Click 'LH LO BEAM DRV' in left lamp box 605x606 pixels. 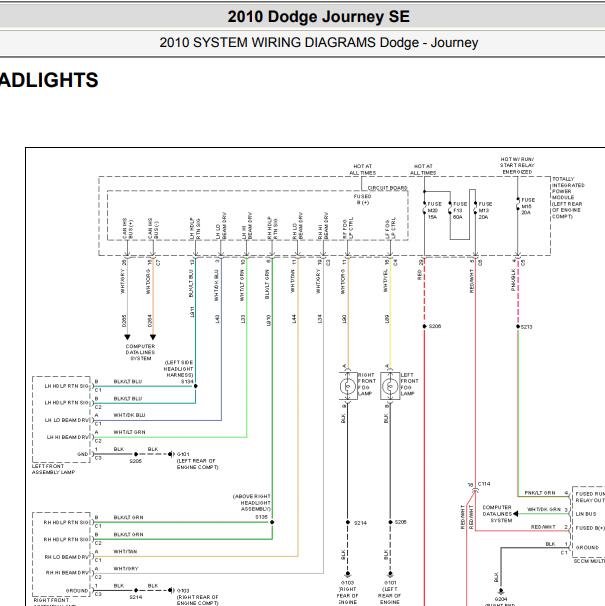[67, 420]
